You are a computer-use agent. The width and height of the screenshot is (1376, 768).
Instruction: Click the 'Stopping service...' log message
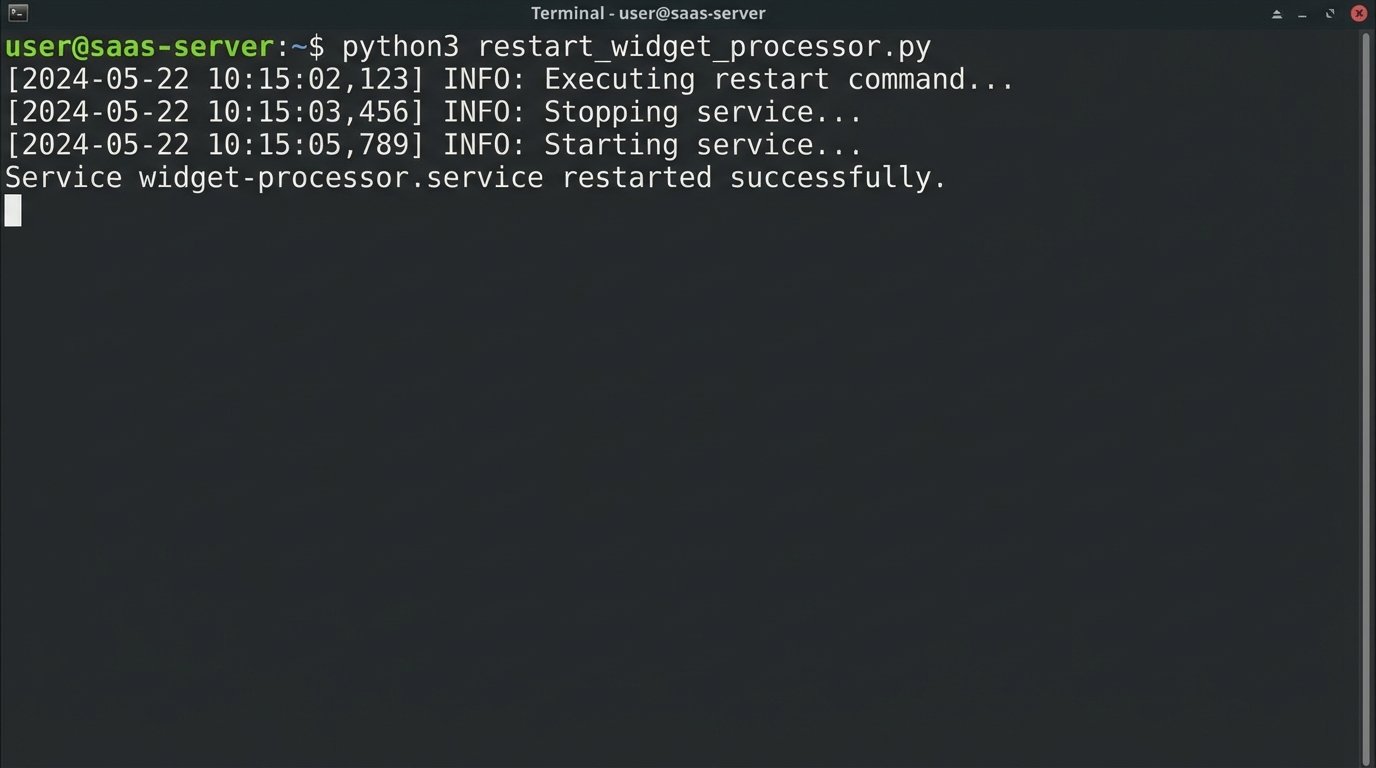point(702,112)
